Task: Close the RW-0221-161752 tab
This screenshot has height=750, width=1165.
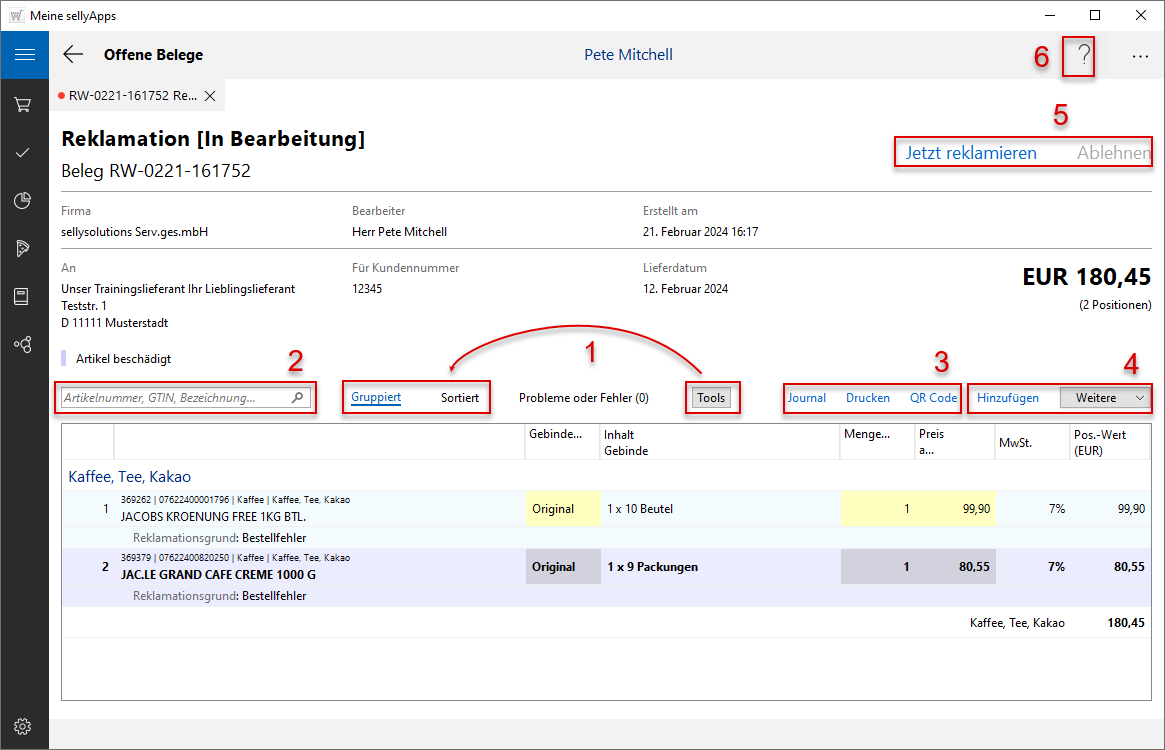Action: coord(210,96)
